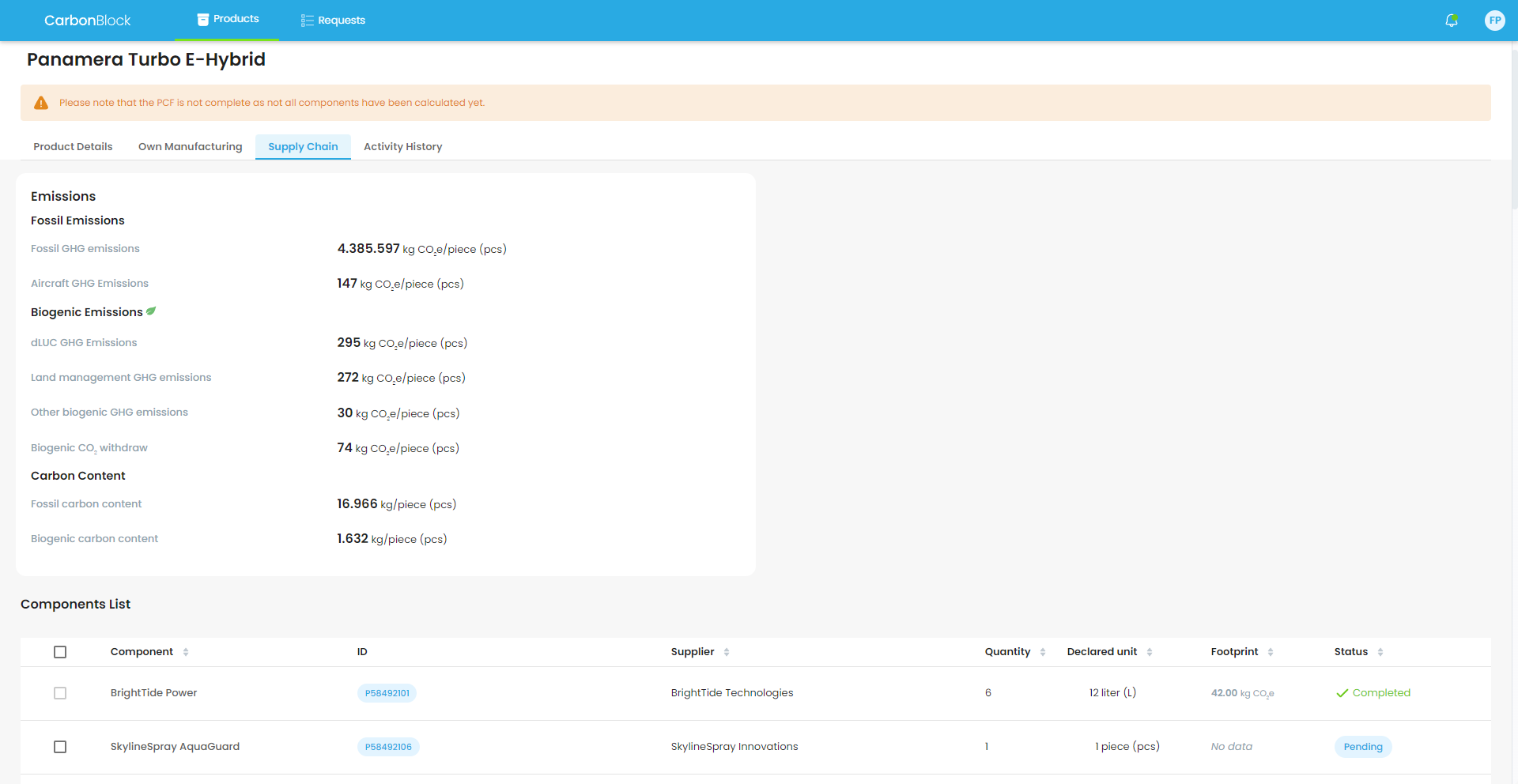Sort table by Supplier column
The height and width of the screenshot is (784, 1518).
point(727,652)
